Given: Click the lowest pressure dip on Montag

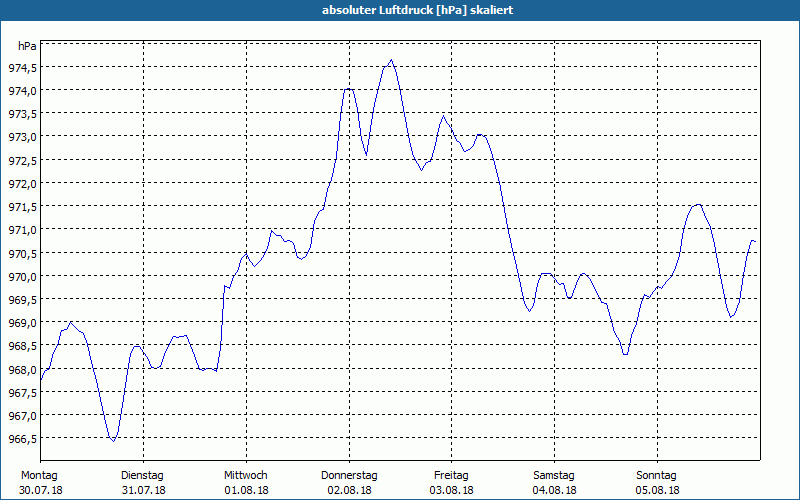Looking at the screenshot, I should [x=113, y=440].
